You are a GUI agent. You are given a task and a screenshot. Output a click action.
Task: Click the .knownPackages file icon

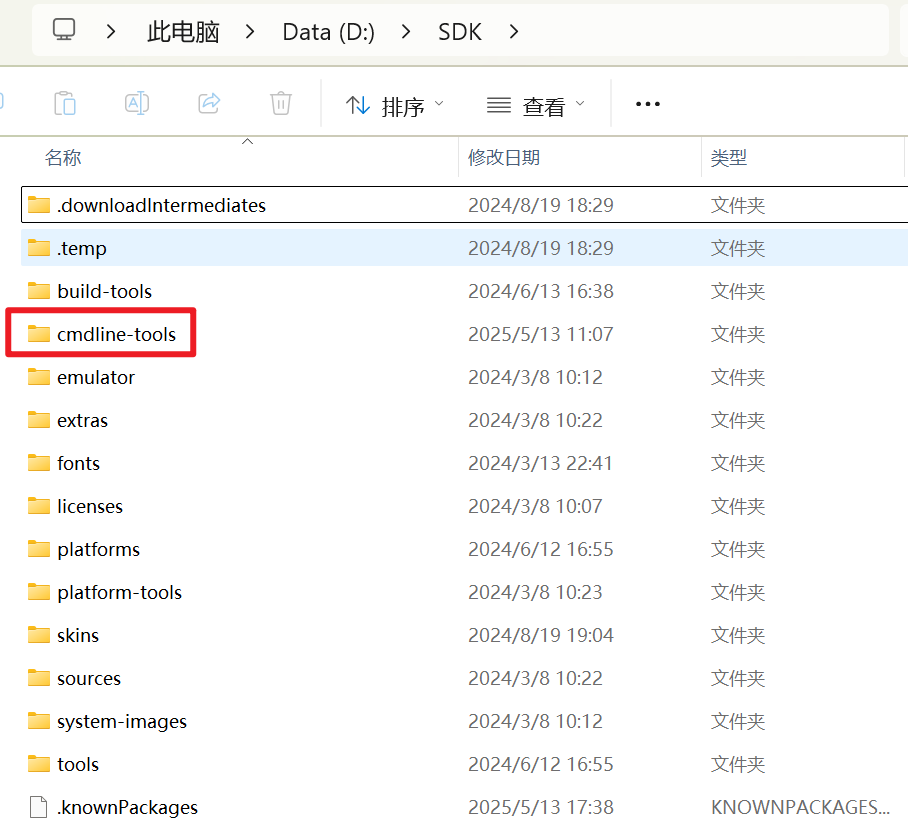click(36, 806)
